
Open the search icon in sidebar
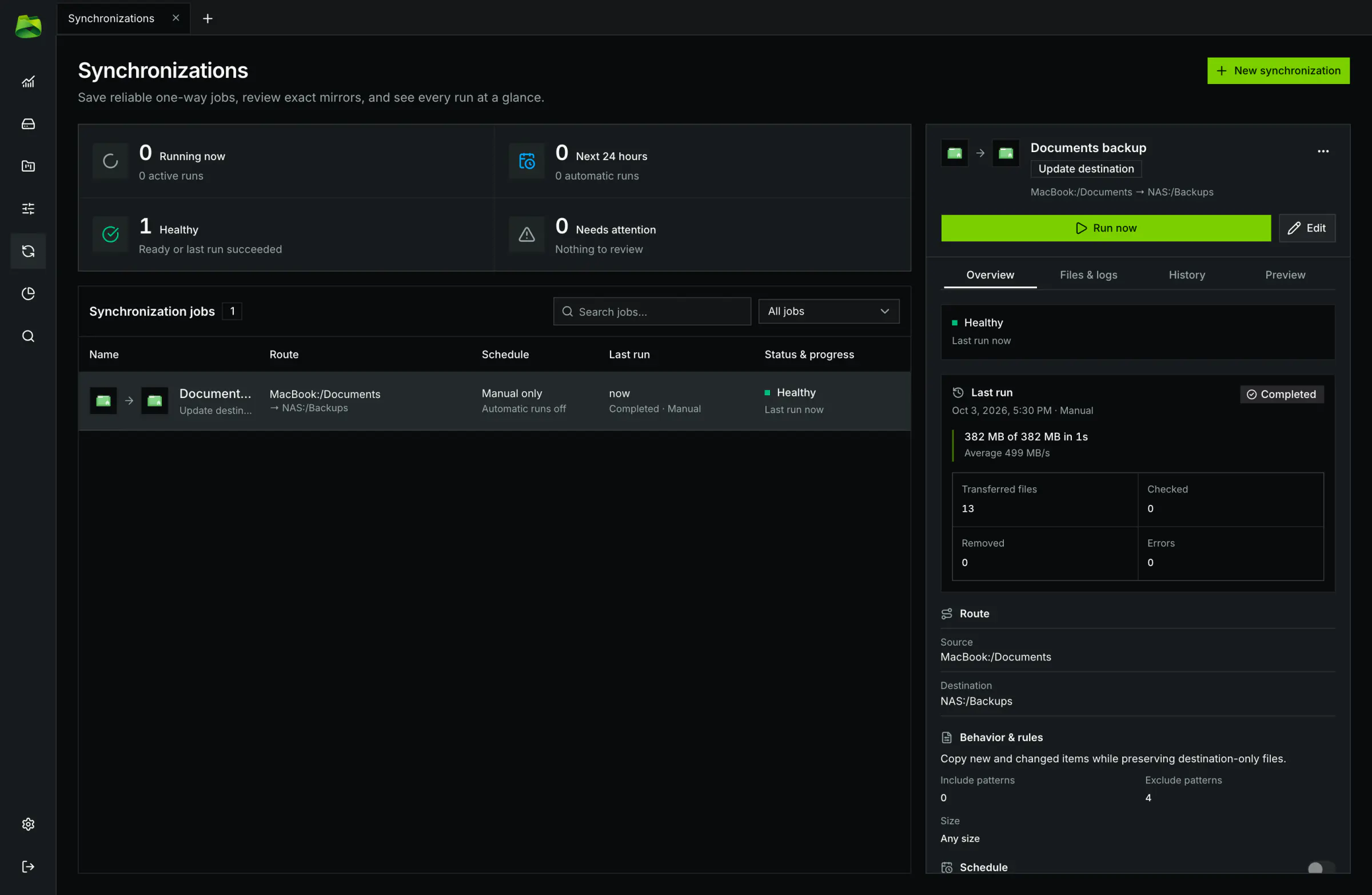(x=28, y=336)
